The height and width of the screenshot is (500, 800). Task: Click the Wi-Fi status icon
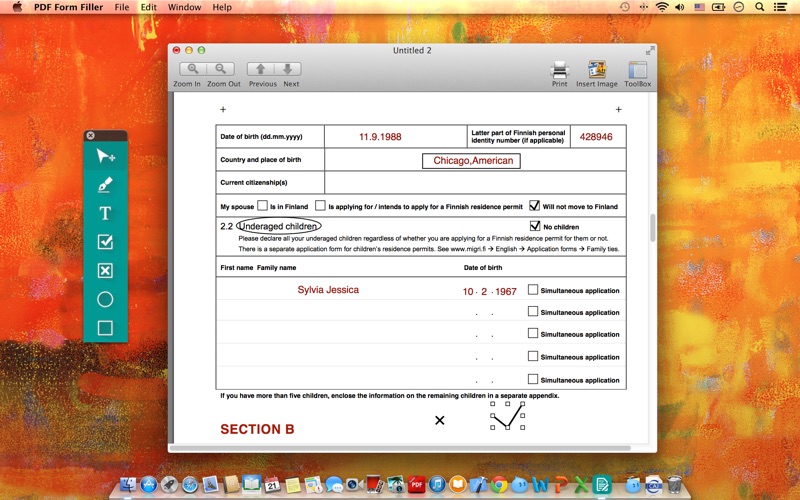(x=662, y=7)
